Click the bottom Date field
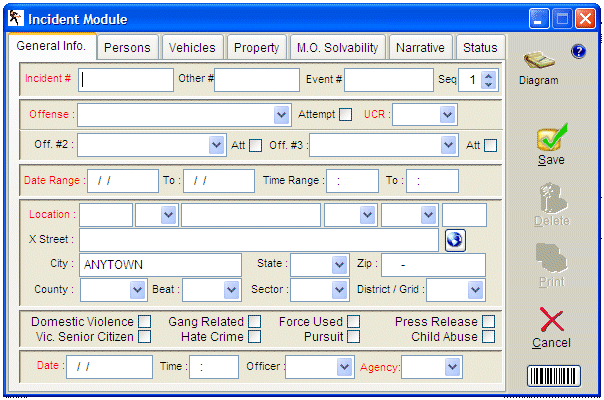Screen dimensions: 604x400 tap(109, 367)
